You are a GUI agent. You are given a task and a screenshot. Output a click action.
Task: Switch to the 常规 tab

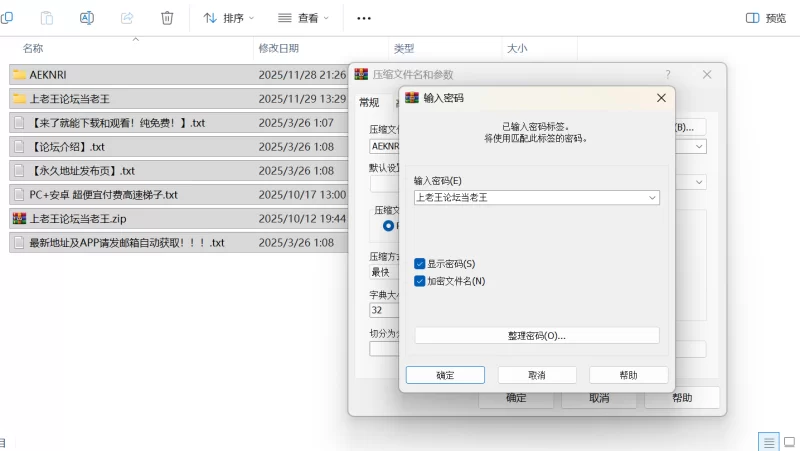tap(369, 102)
